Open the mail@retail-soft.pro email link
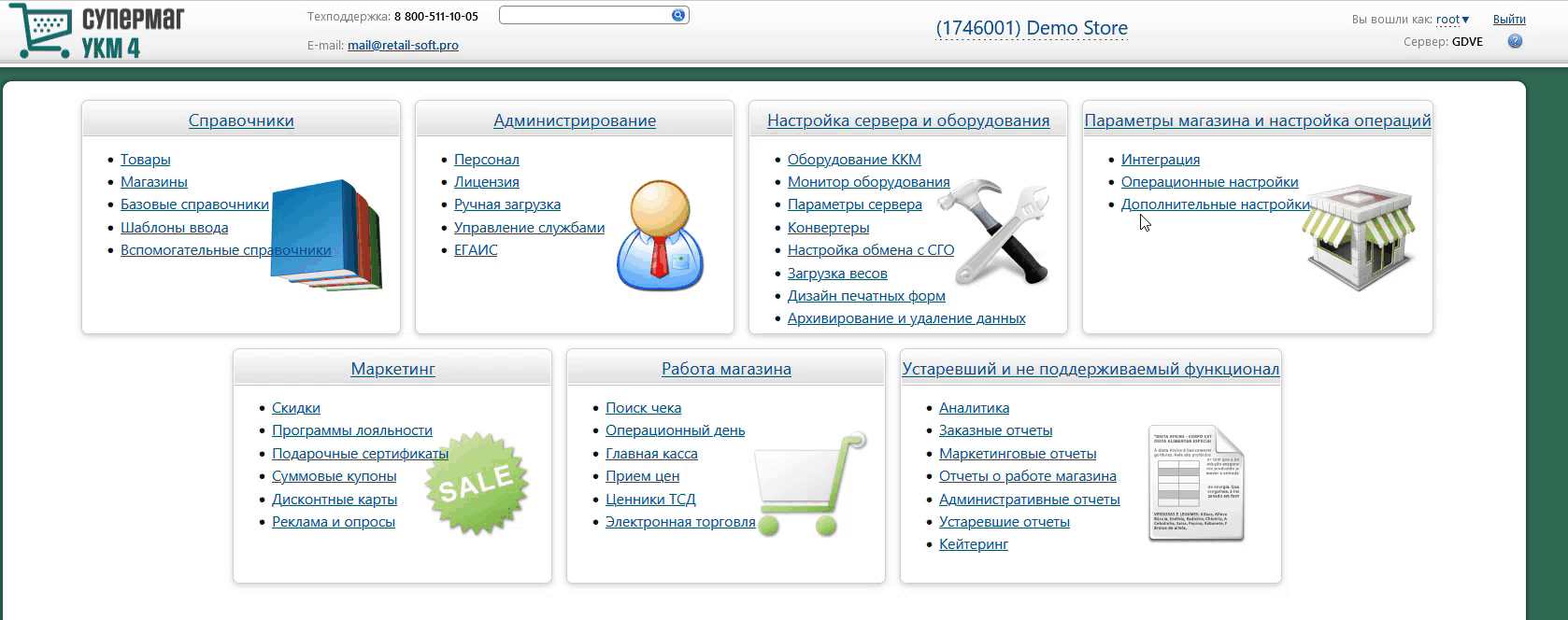This screenshot has height=620, width=1568. (403, 45)
